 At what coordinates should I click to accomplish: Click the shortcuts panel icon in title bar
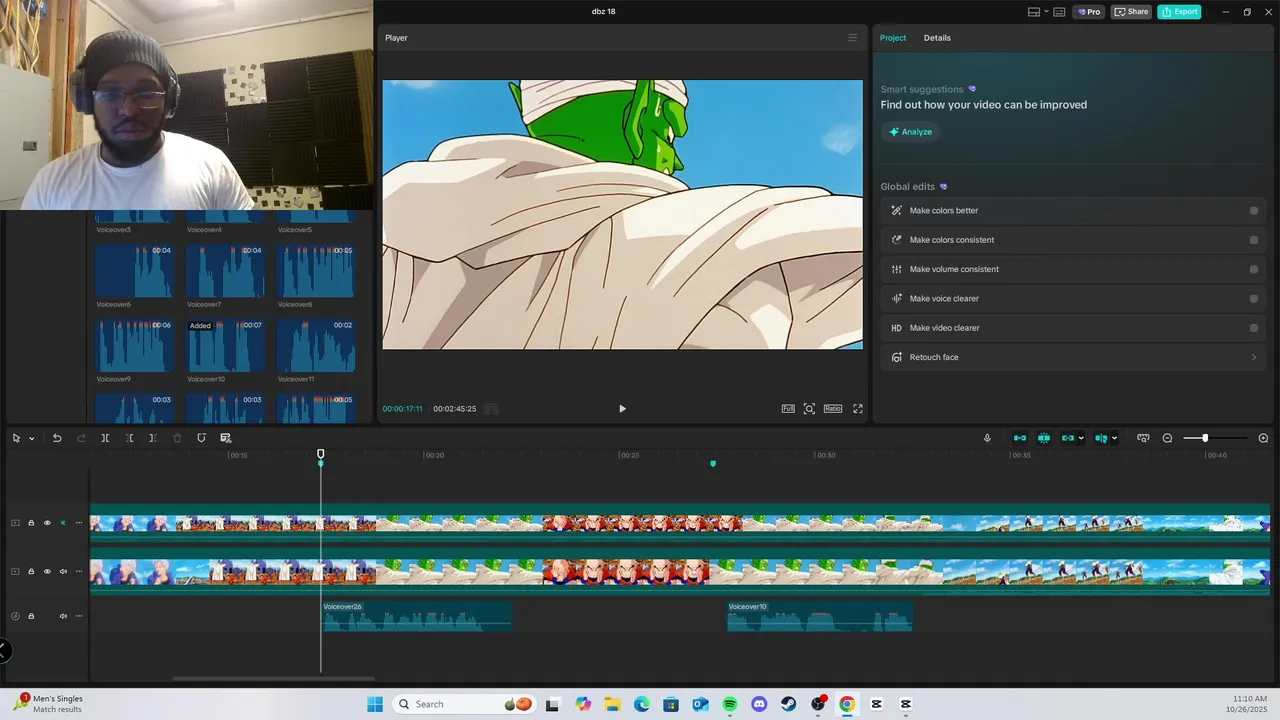click(1059, 12)
